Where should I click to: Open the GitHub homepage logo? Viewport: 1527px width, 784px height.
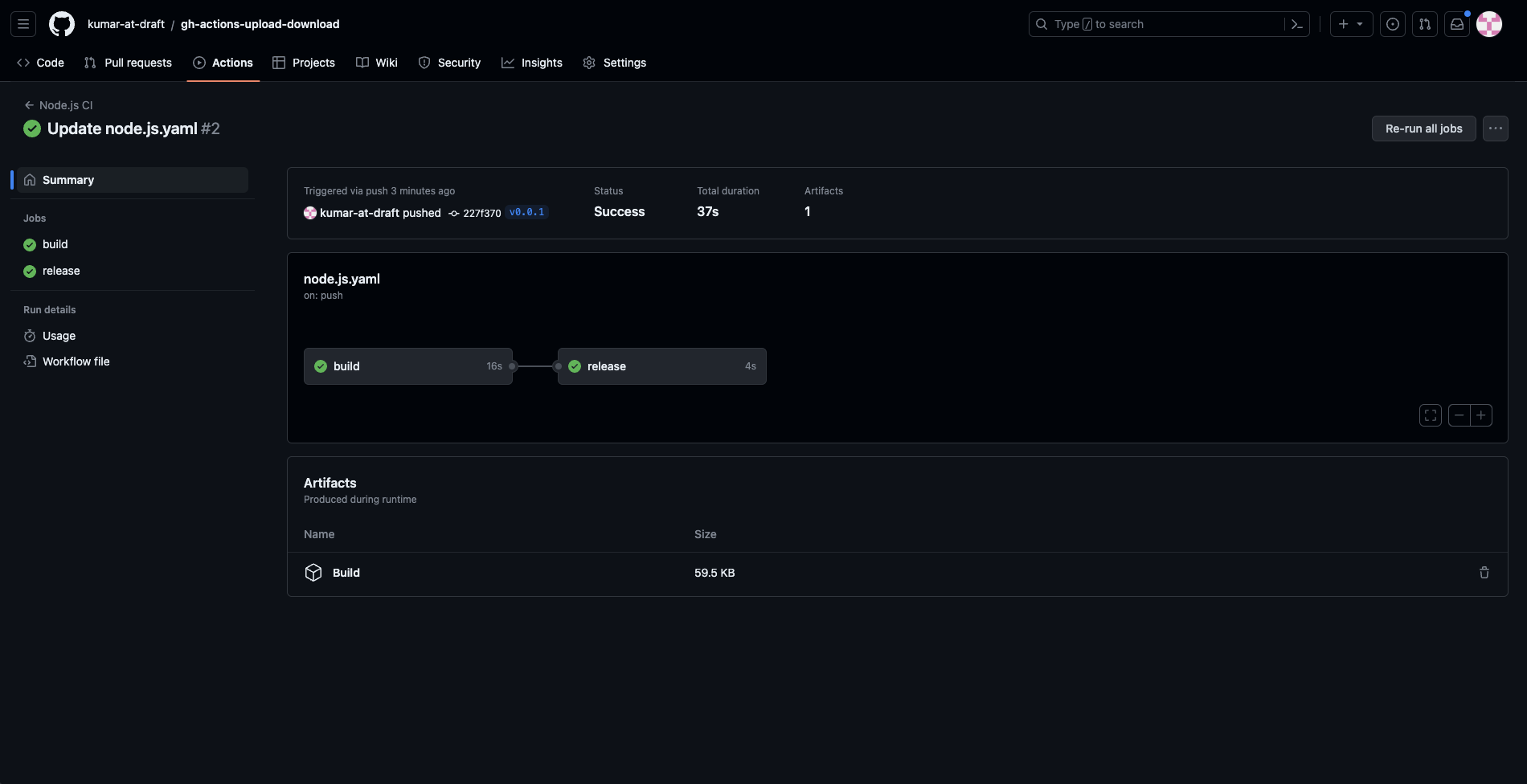pos(62,24)
